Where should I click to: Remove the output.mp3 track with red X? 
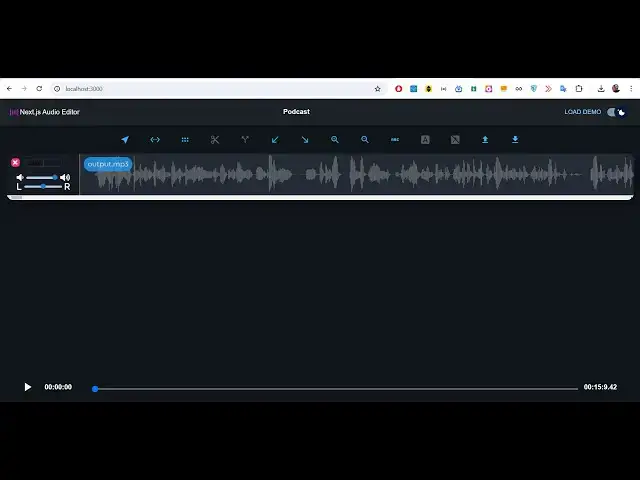tap(16, 162)
